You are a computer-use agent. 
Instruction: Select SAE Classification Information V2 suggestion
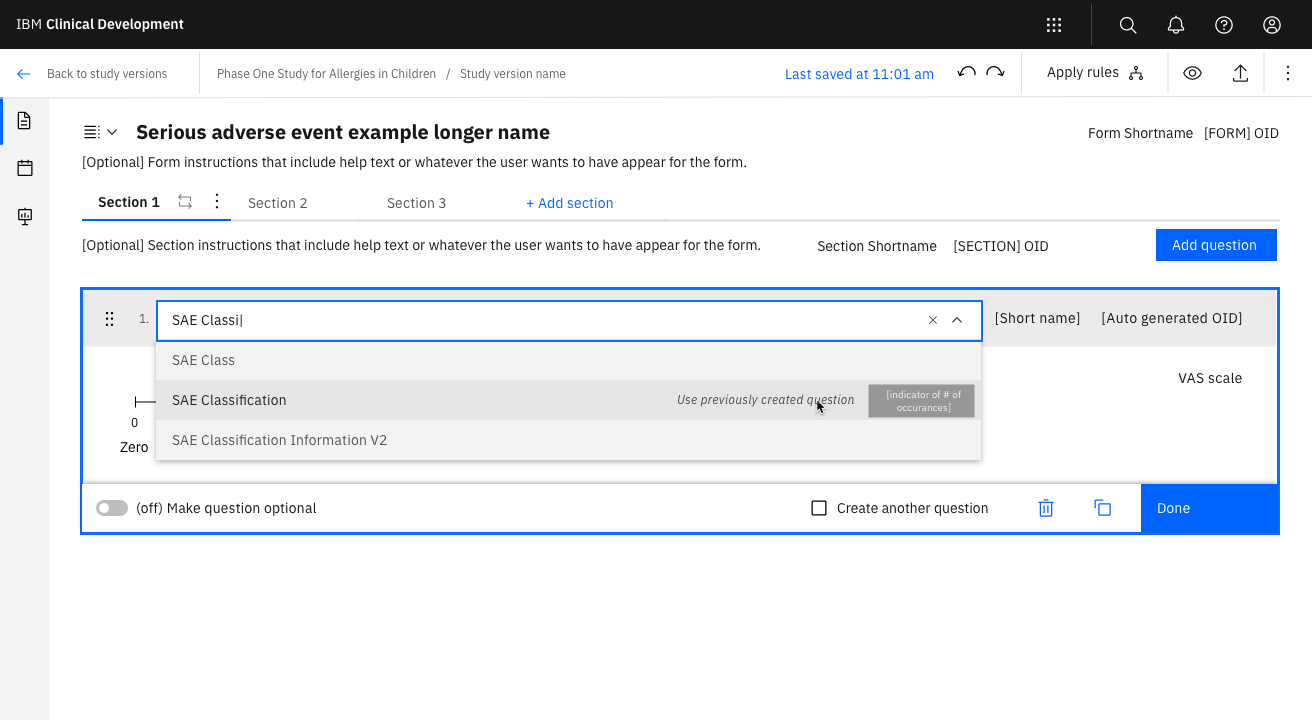[279, 440]
